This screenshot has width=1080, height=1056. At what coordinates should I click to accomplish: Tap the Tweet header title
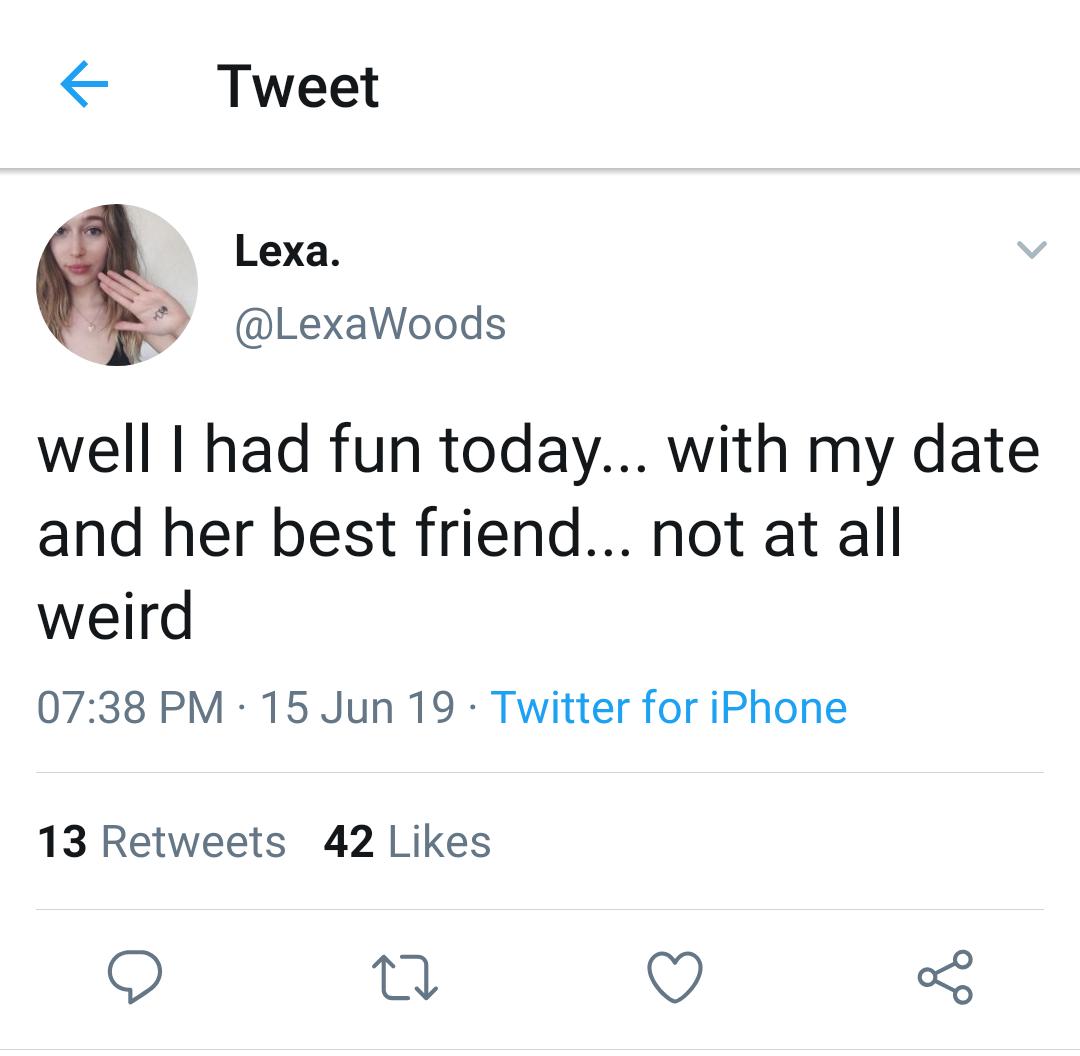point(298,87)
